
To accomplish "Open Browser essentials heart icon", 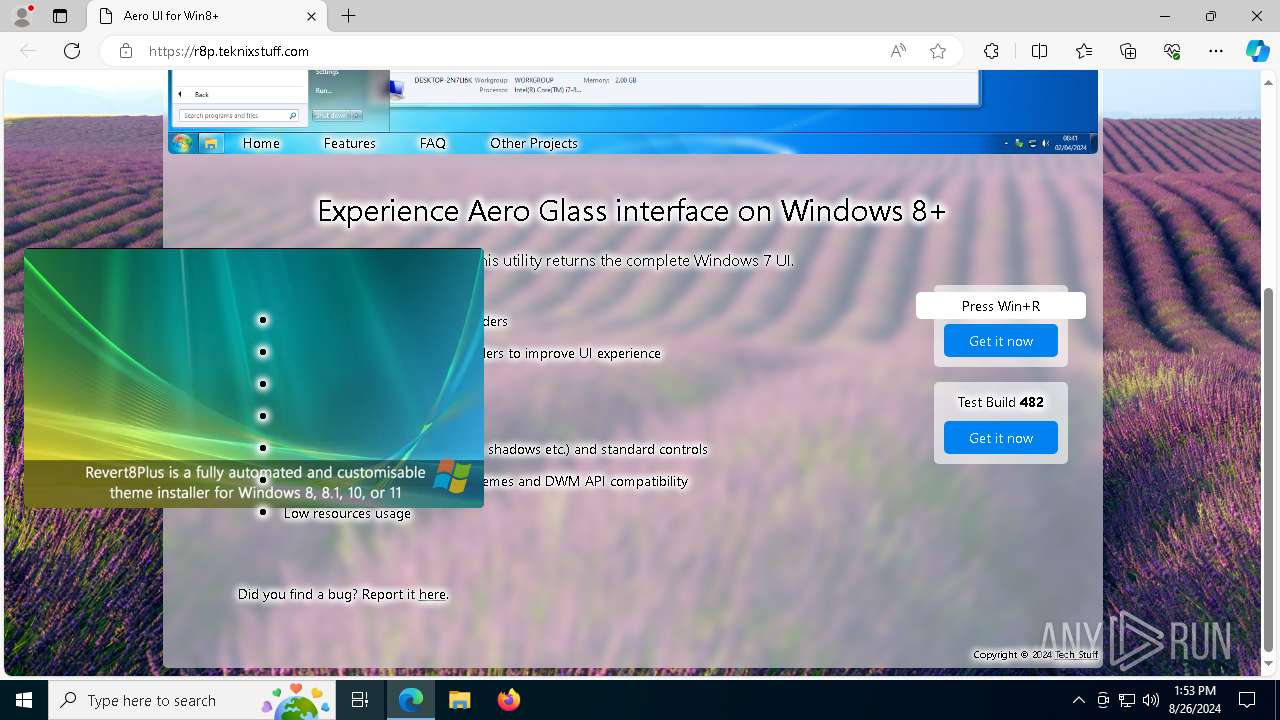I will [1172, 51].
